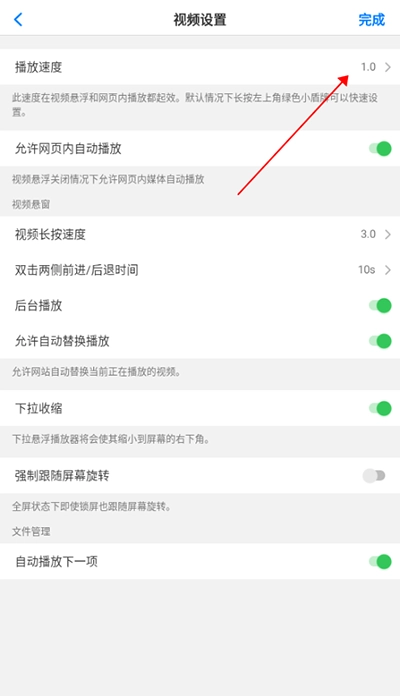This screenshot has height=696, width=400.
Task: Tap the 视频设置 page title
Action: [200, 20]
